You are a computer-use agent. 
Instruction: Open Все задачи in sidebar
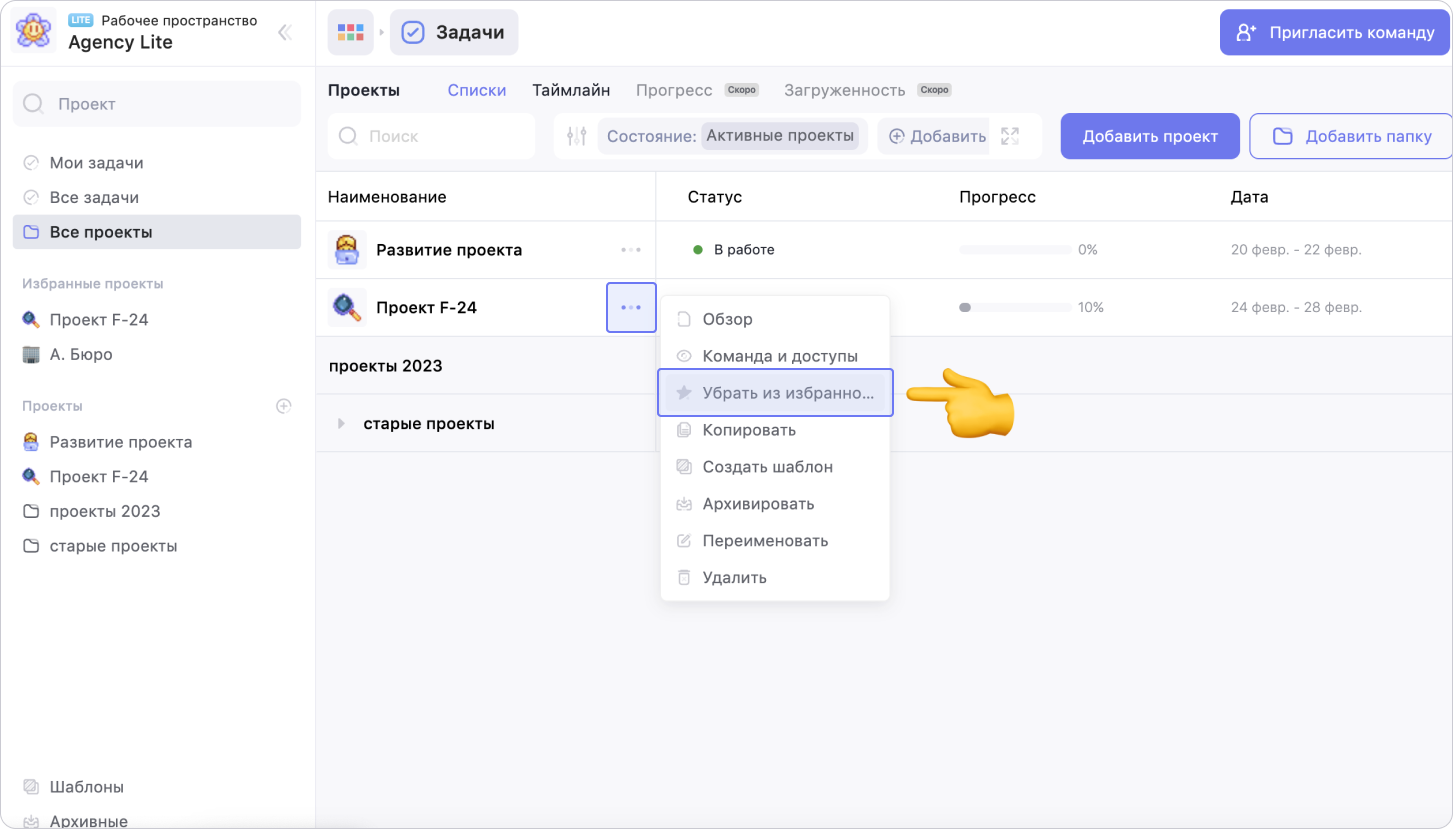(x=157, y=197)
